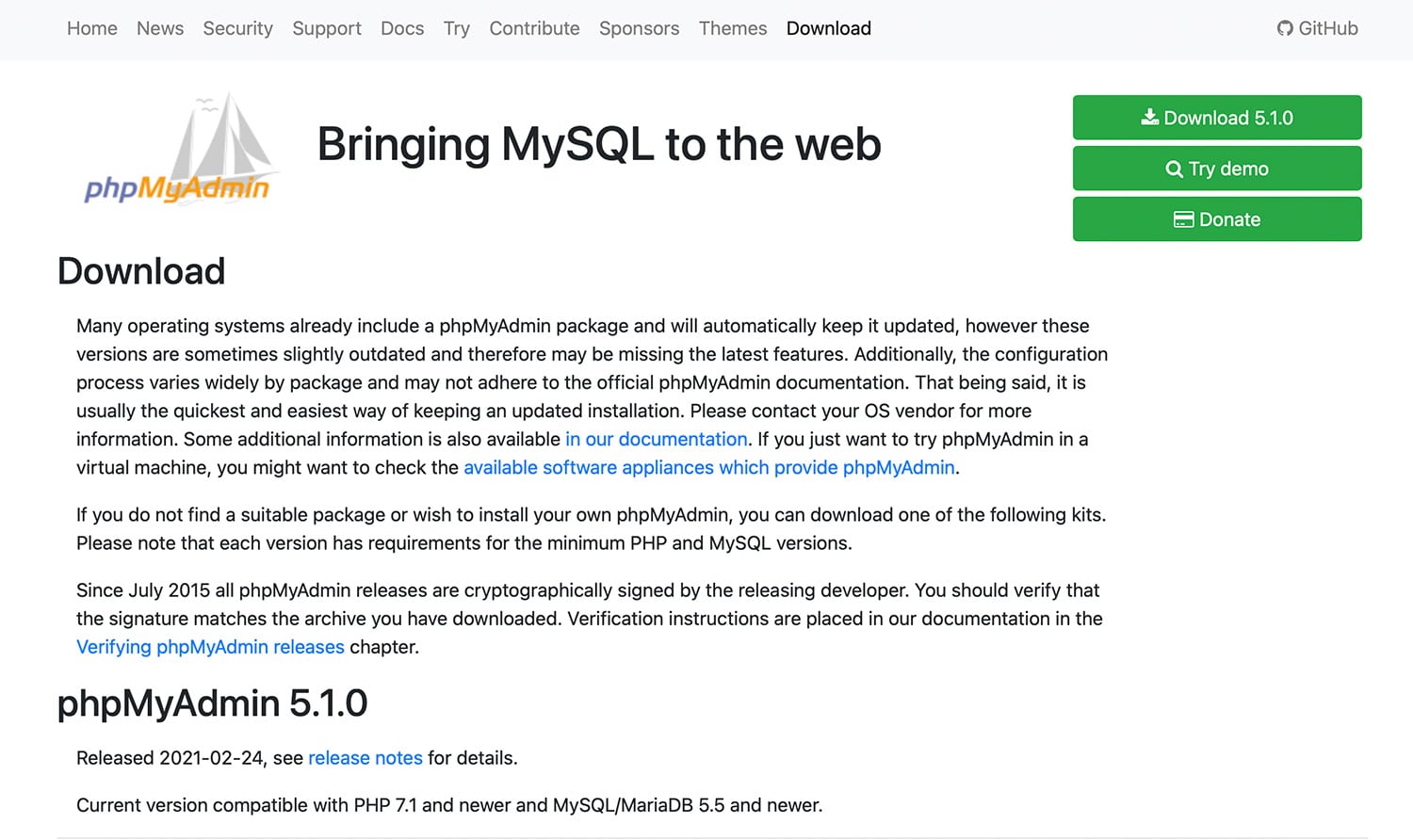Open the Themes section

click(732, 28)
